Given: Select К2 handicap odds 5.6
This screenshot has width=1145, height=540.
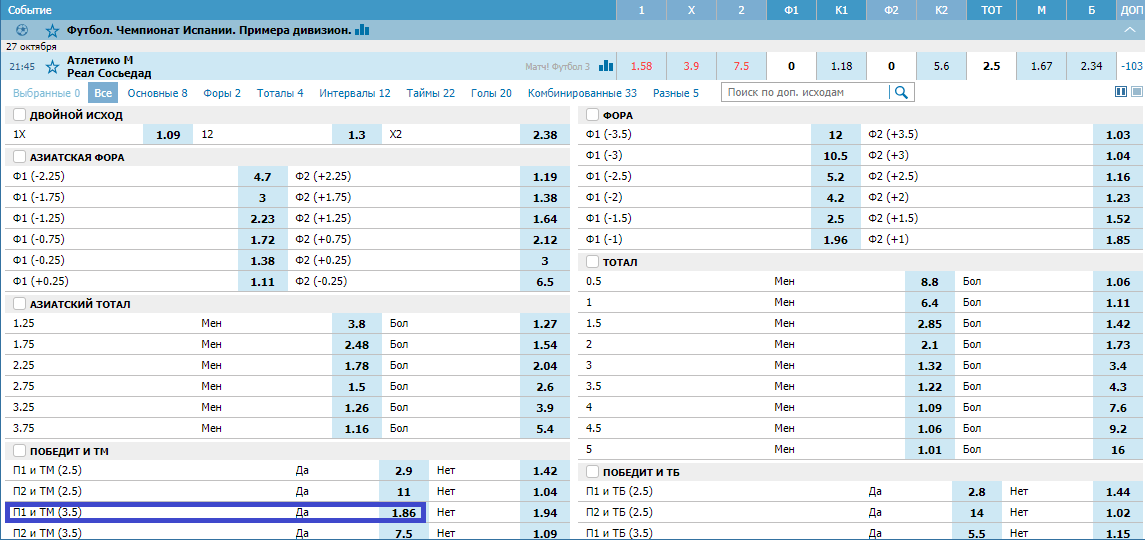Looking at the screenshot, I should 941,66.
